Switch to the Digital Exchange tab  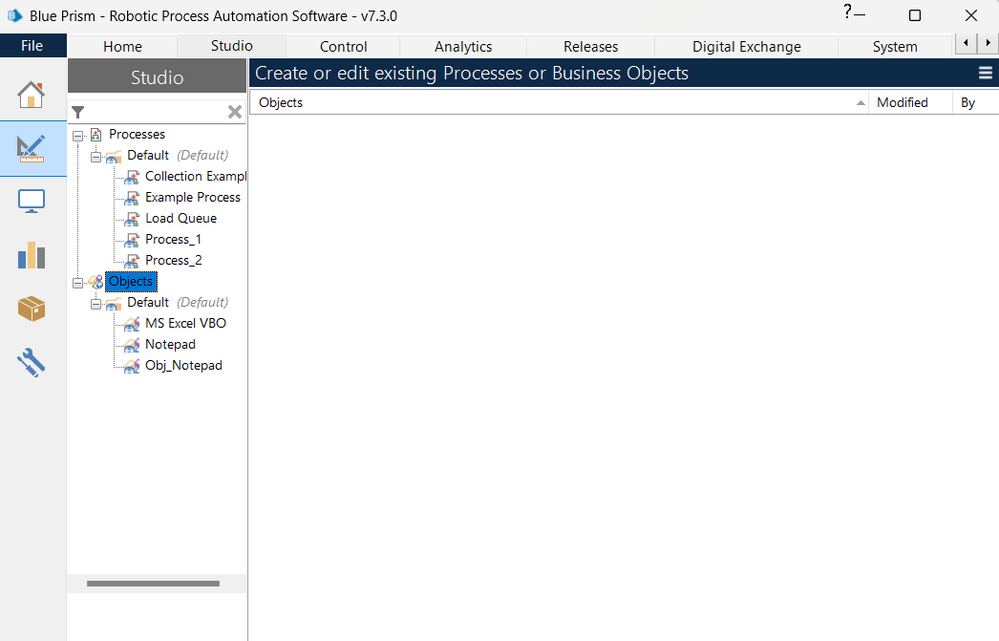747,47
